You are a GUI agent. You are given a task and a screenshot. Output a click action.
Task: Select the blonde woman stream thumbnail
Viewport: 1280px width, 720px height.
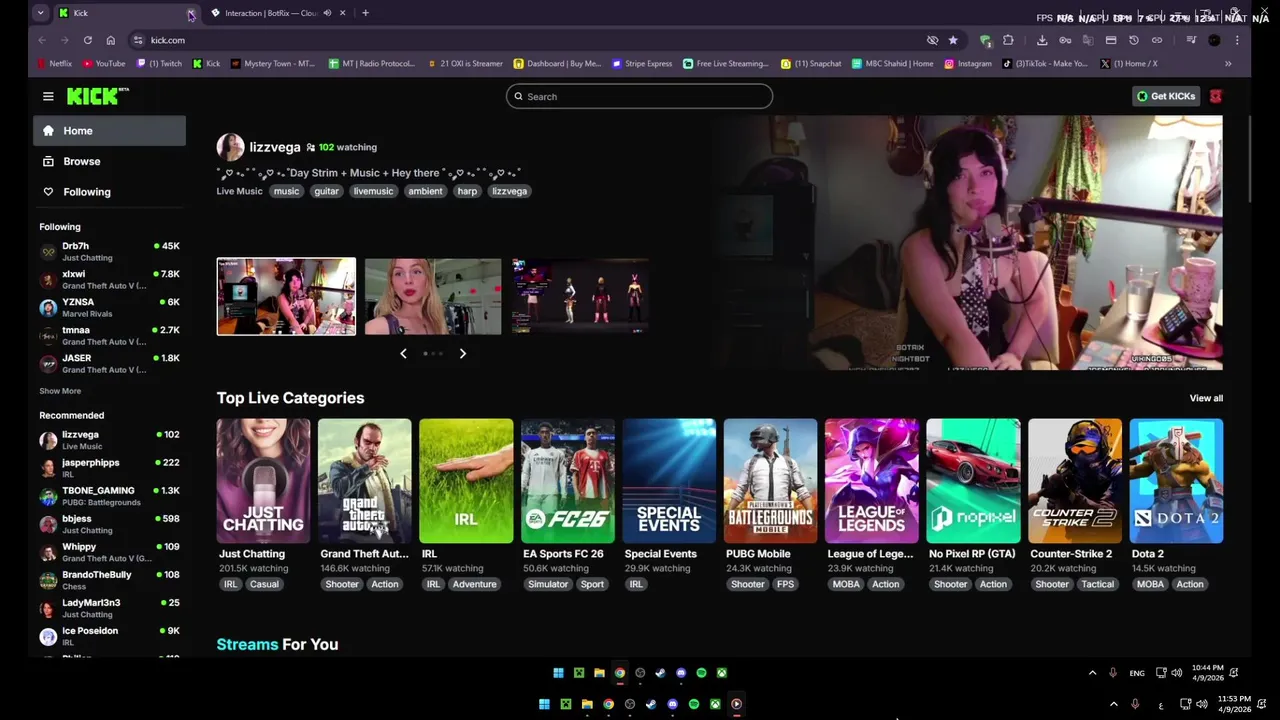tap(433, 296)
